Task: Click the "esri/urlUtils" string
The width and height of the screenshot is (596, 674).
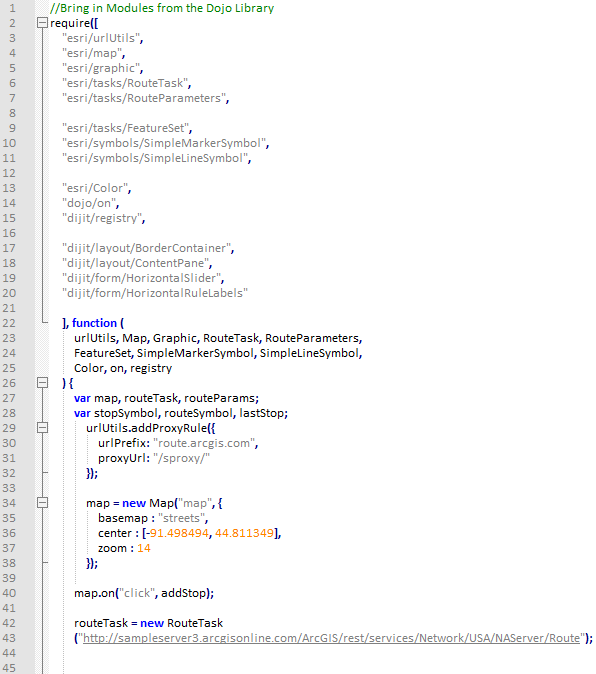Action: coord(101,38)
